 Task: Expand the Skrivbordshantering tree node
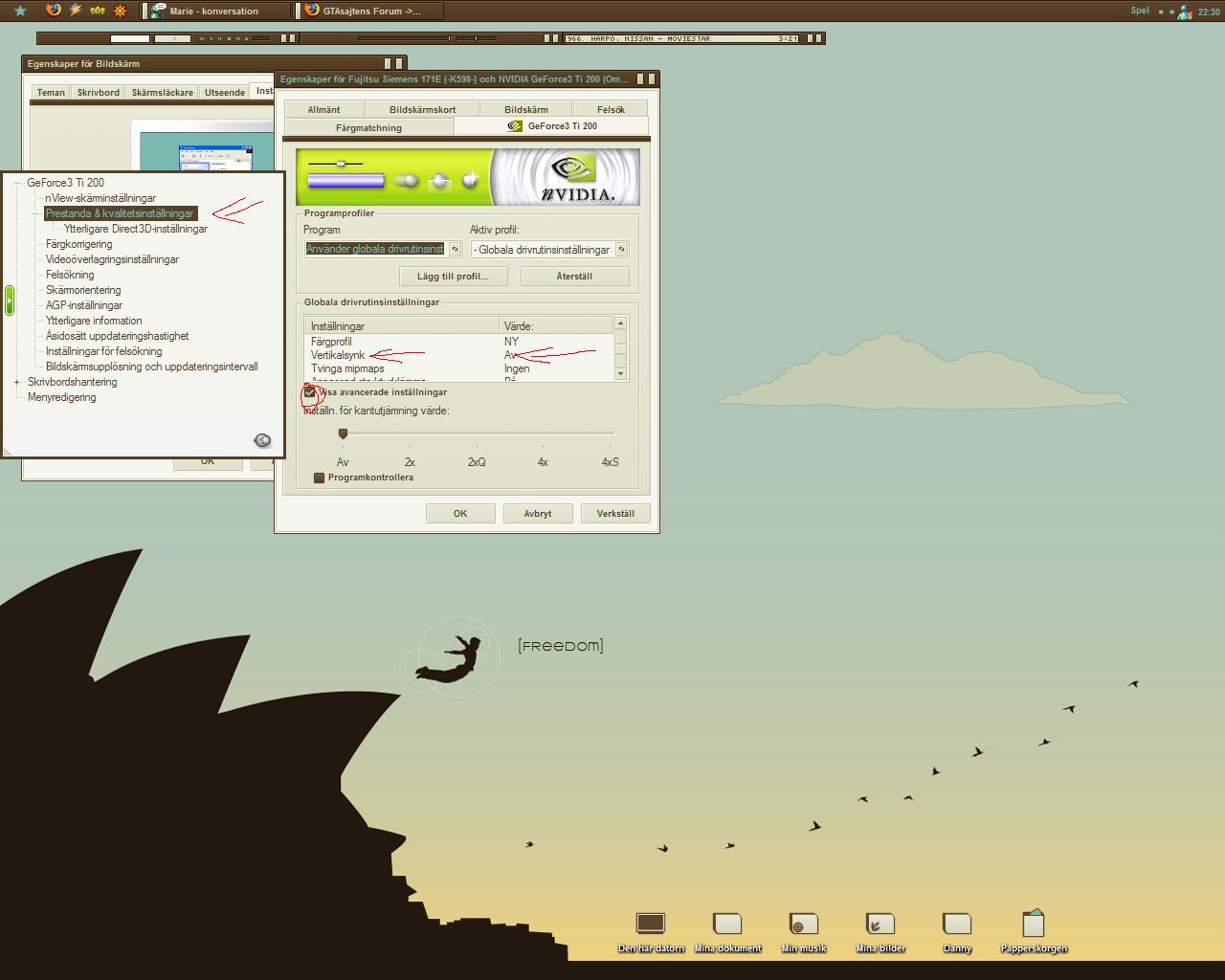(17, 382)
